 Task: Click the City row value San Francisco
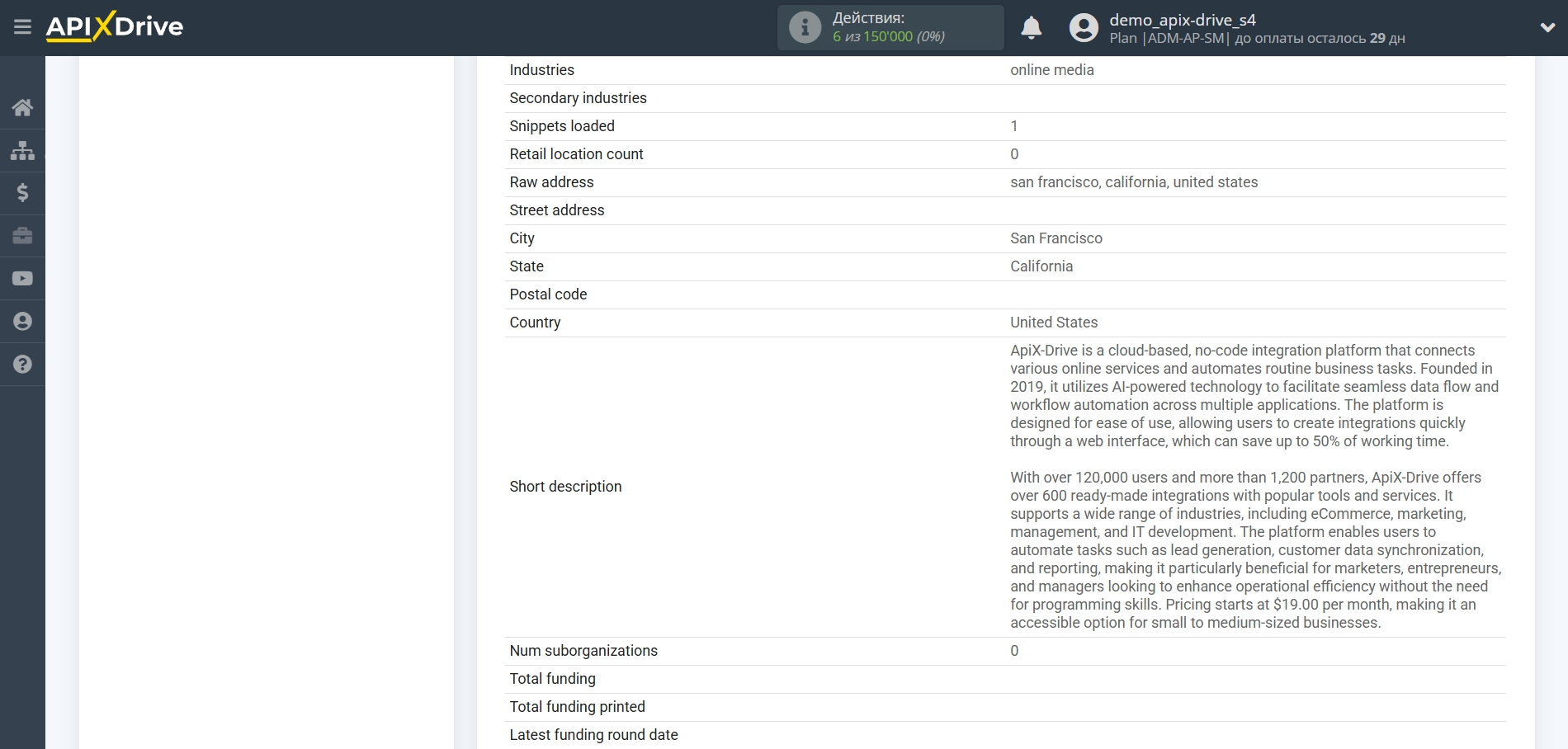[x=1056, y=238]
